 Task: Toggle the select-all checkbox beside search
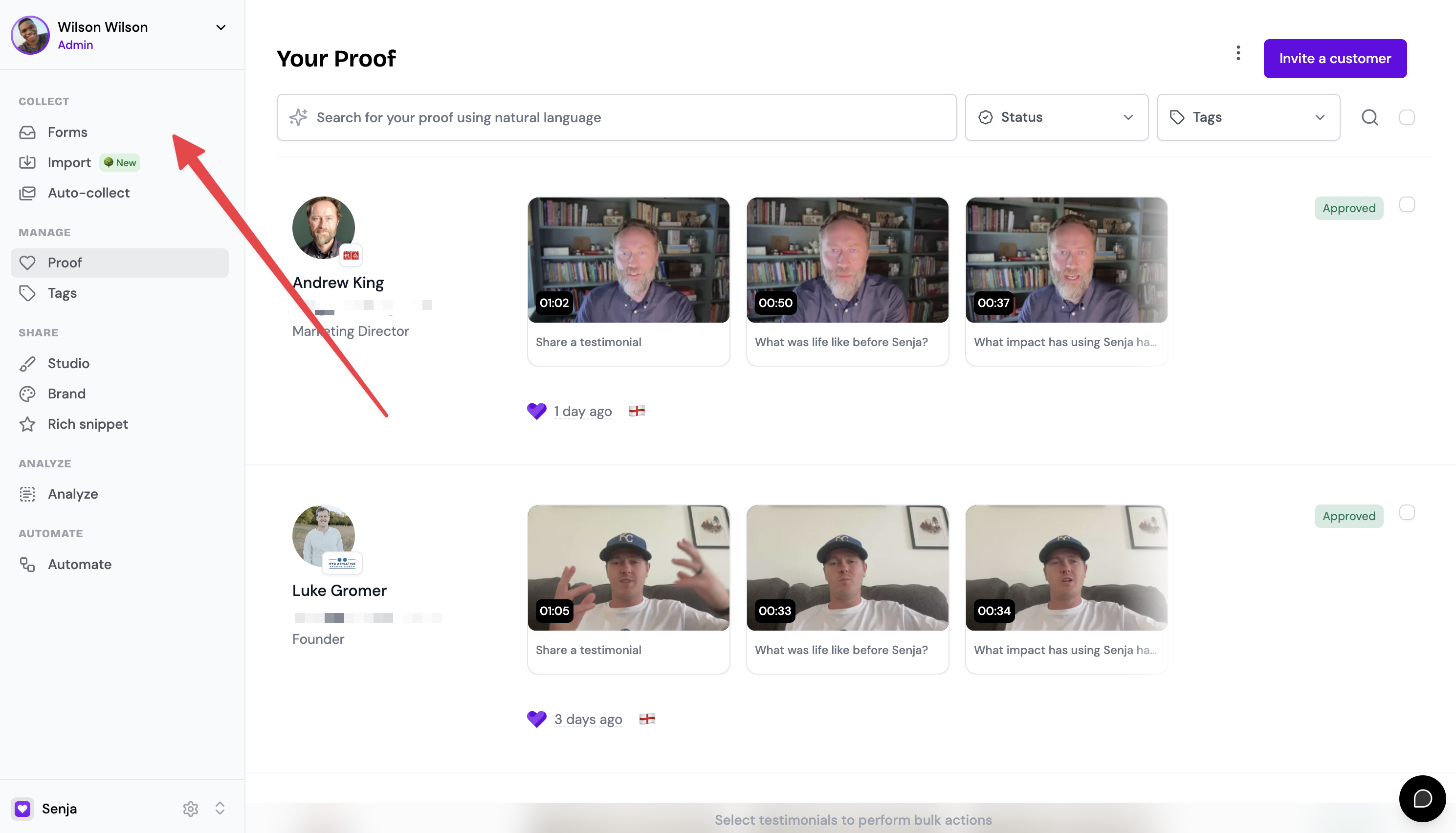click(x=1407, y=117)
